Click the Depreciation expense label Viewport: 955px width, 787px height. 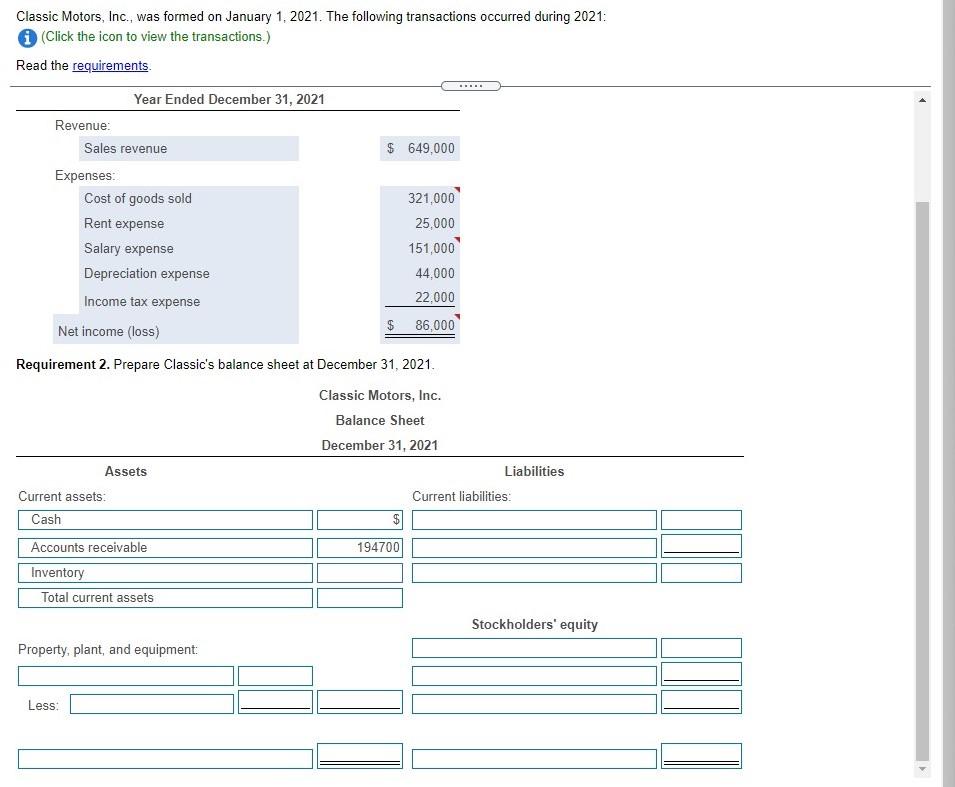[147, 274]
